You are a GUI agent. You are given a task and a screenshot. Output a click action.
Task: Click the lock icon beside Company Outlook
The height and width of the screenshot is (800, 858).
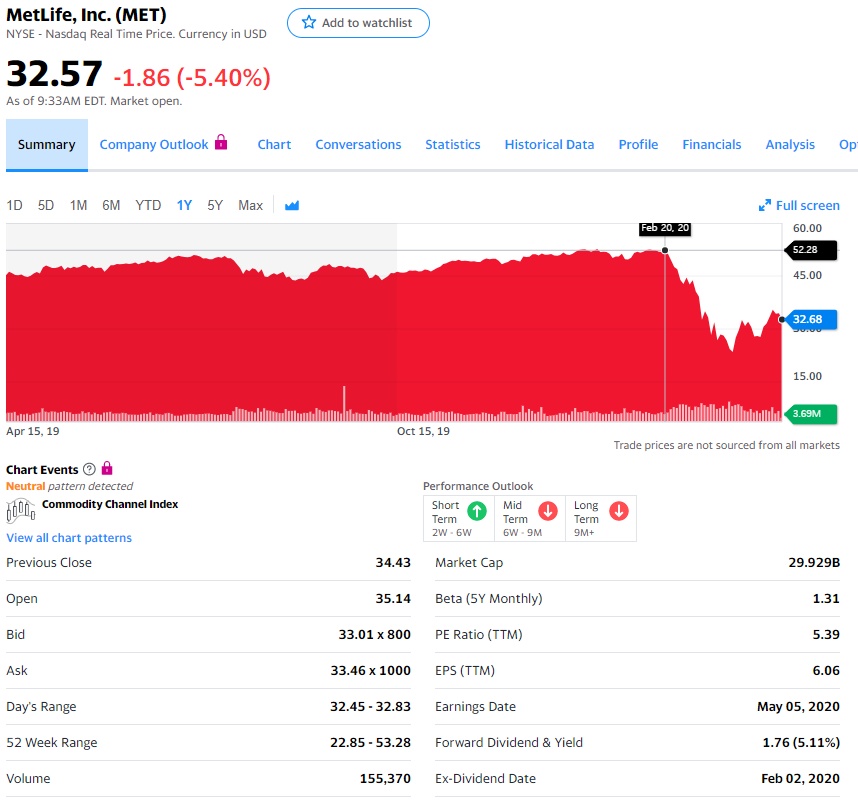tap(221, 142)
